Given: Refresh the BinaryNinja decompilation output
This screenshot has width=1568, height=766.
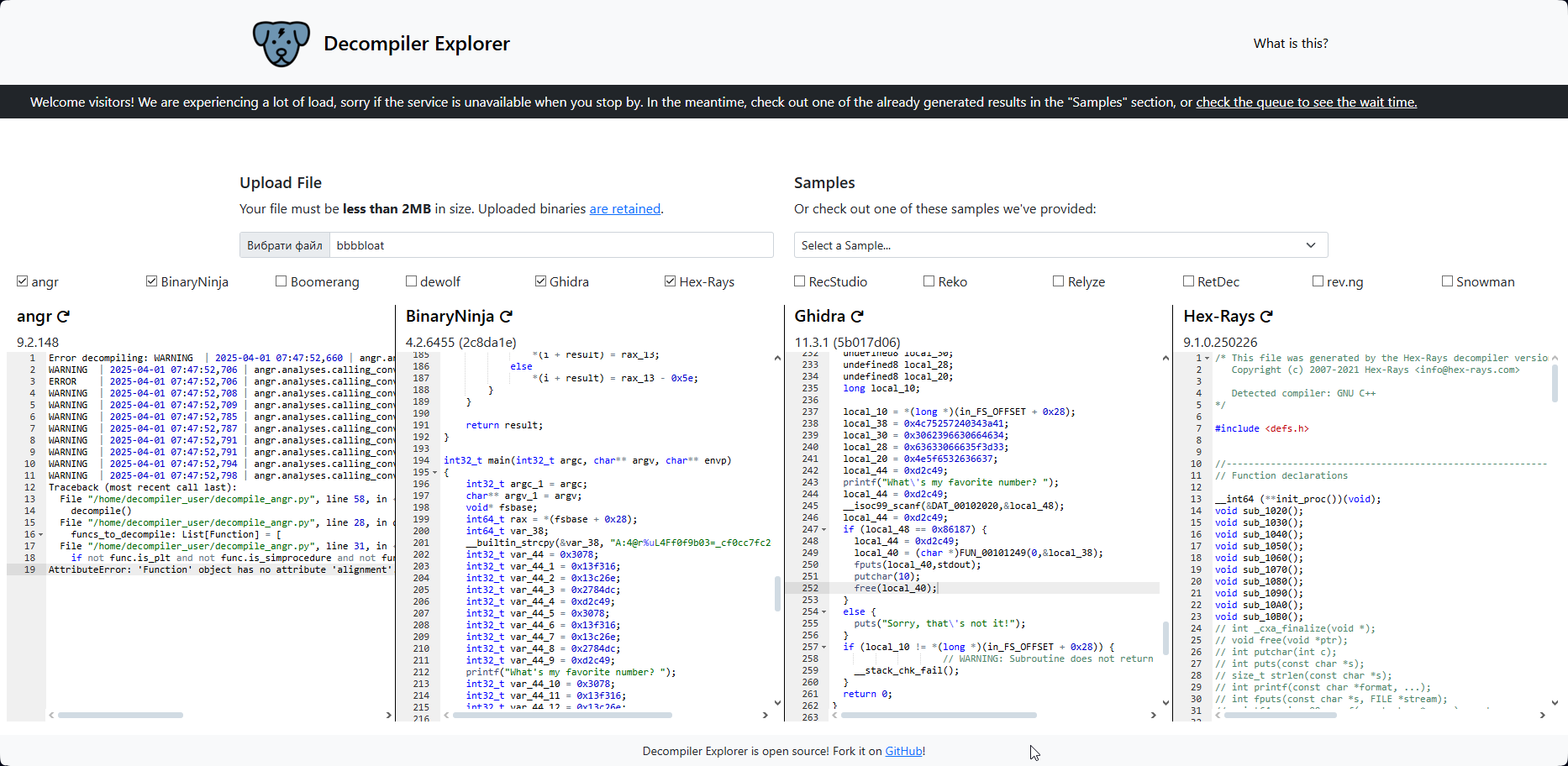Looking at the screenshot, I should pyautogui.click(x=506, y=317).
